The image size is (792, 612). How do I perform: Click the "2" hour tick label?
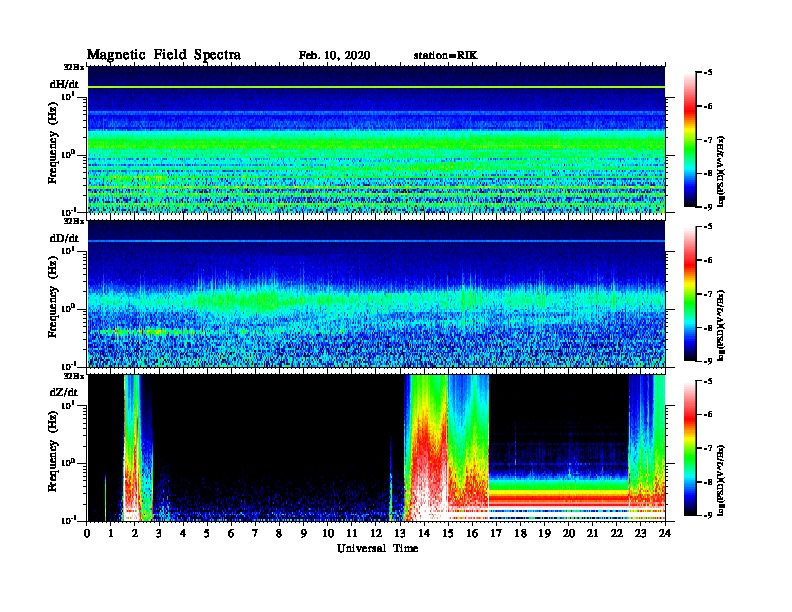tap(135, 533)
